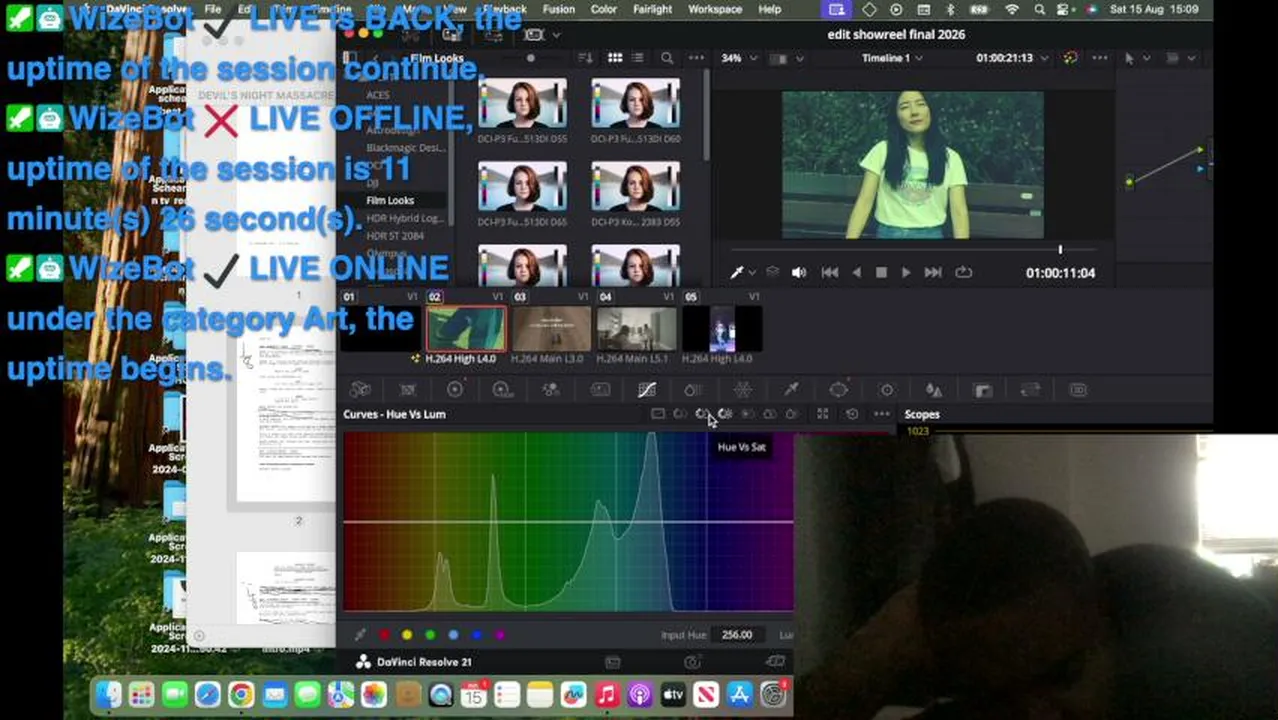Screen dimensions: 1278x720
Task: Open the 3D stereoscopic palette icon
Action: (1078, 390)
